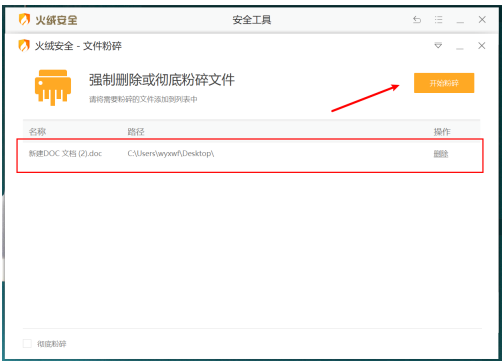Click the 名称 column header
The image size is (504, 363).
pos(37,132)
